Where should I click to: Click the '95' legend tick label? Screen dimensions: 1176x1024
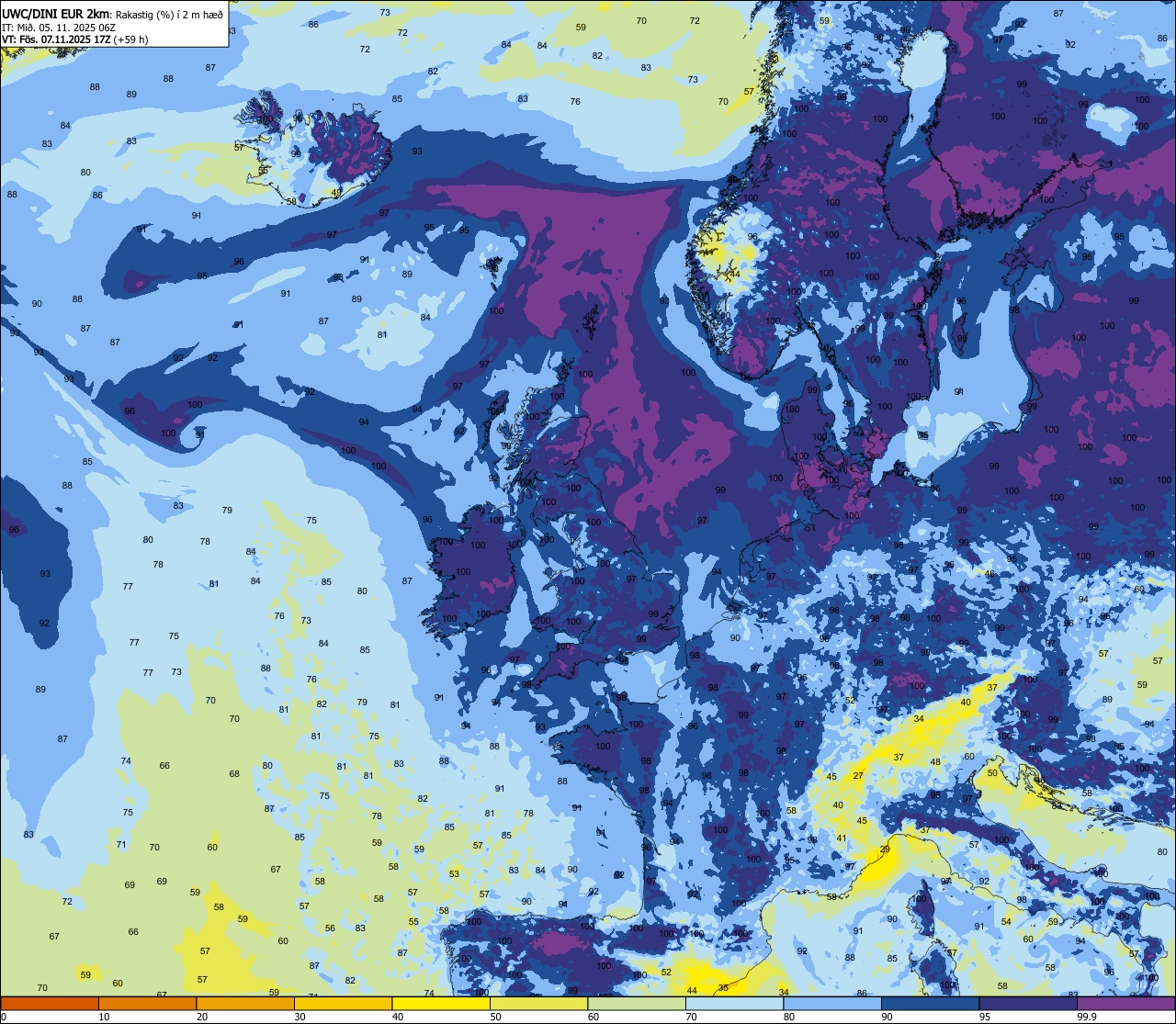tap(985, 1017)
